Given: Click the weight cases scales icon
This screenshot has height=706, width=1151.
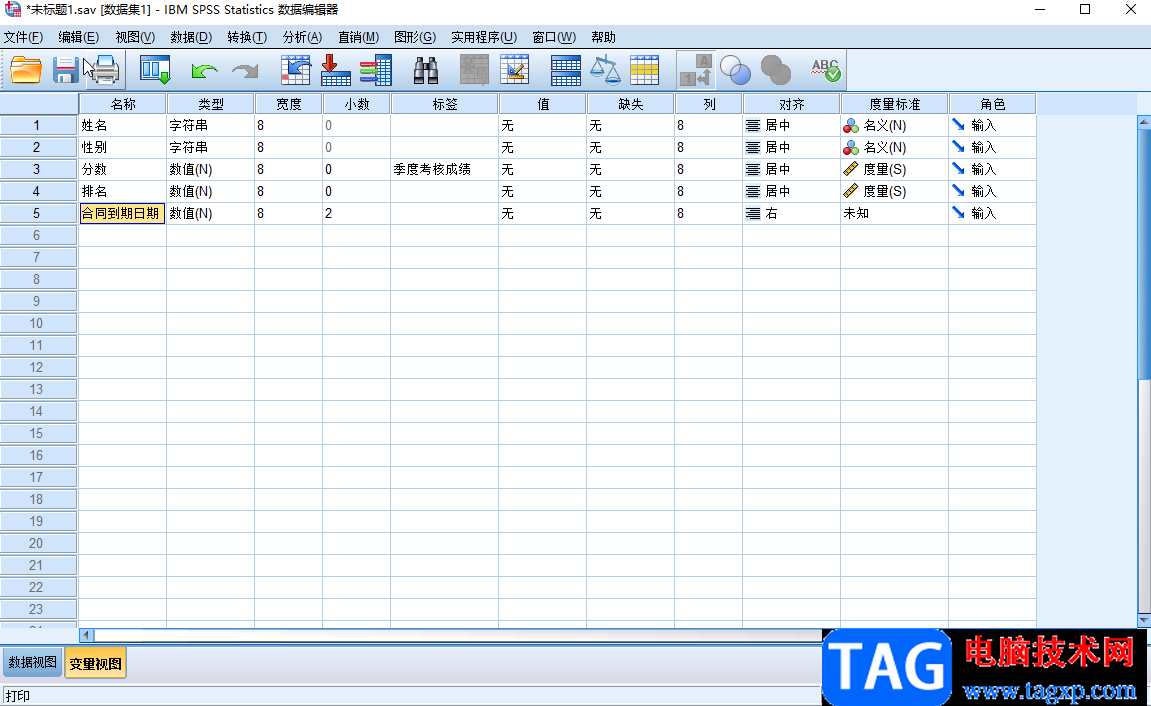Looking at the screenshot, I should tap(605, 70).
